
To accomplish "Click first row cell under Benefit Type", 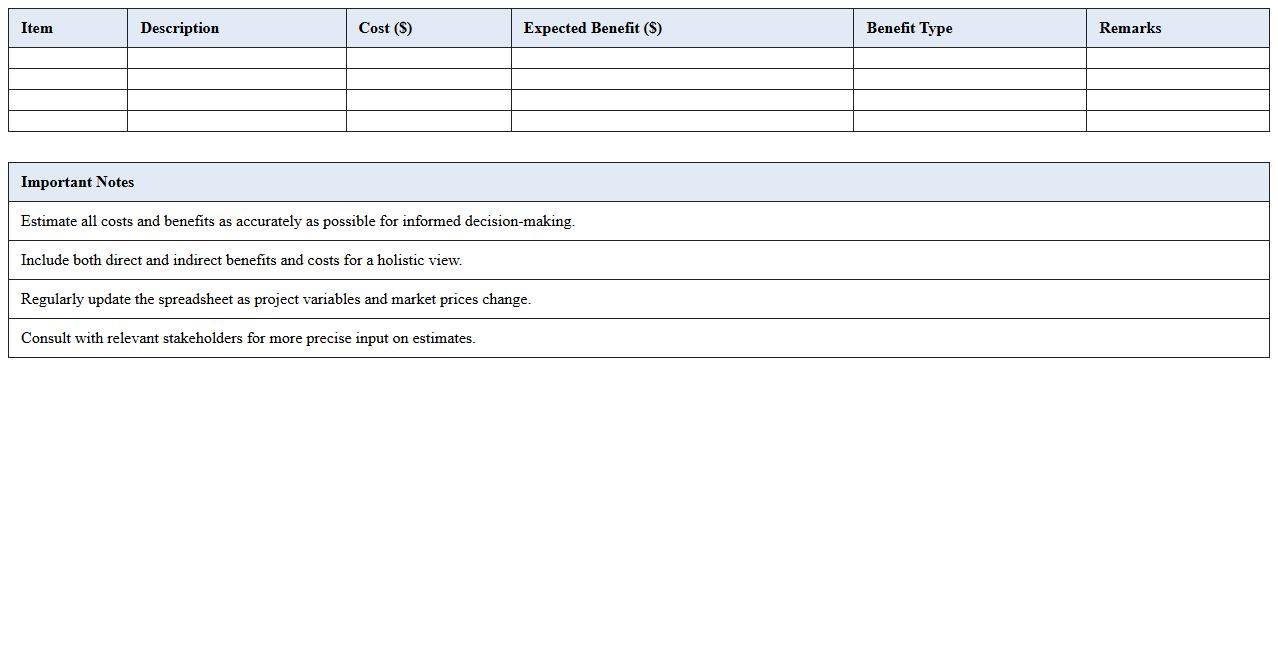I will pyautogui.click(x=969, y=58).
